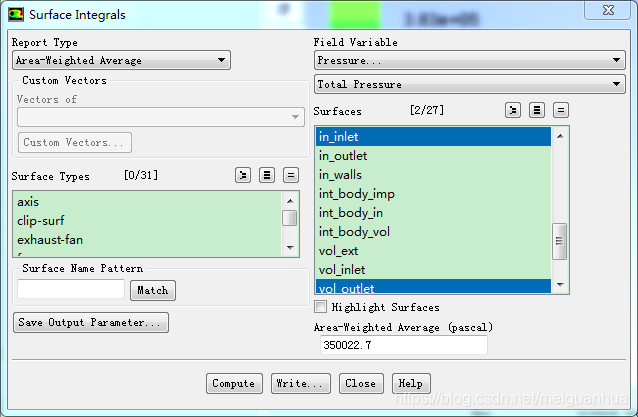Click the Surface Types scroll down arrow

290,247
